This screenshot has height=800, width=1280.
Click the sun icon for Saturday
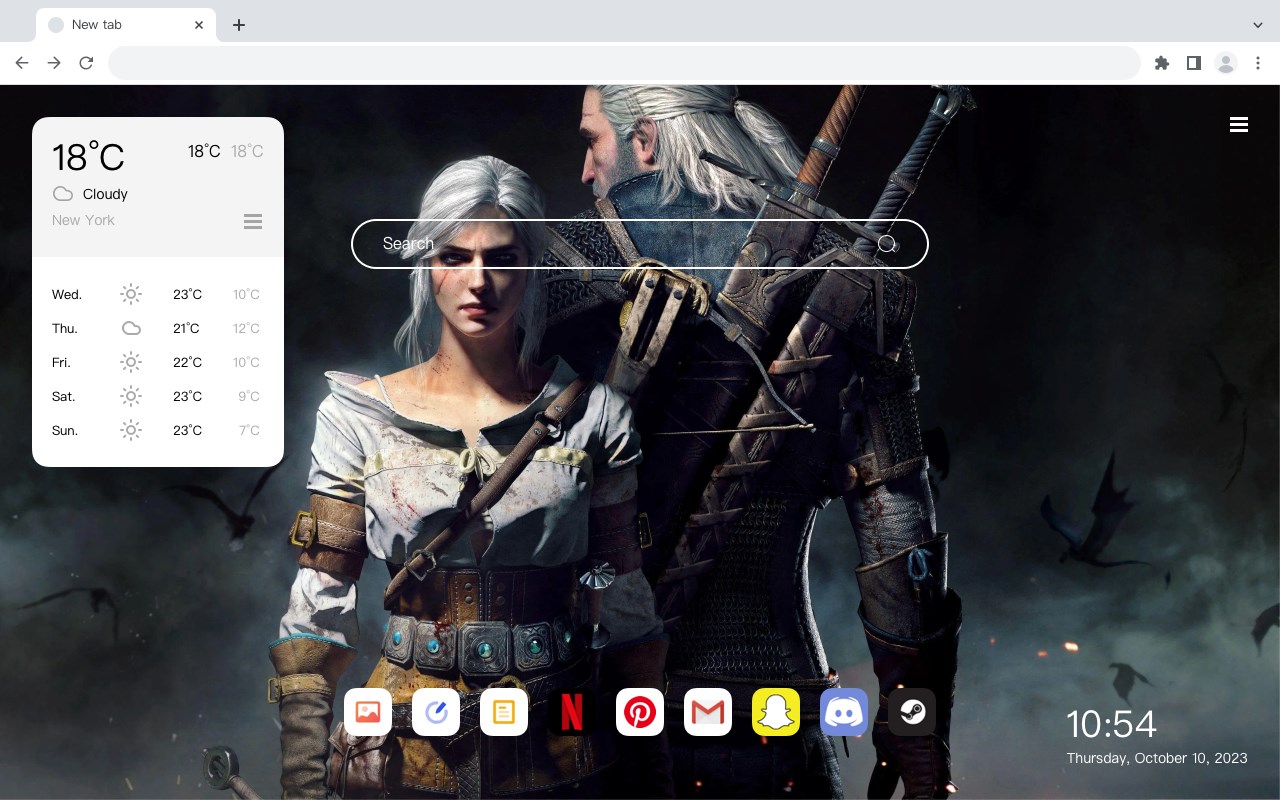[131, 396]
